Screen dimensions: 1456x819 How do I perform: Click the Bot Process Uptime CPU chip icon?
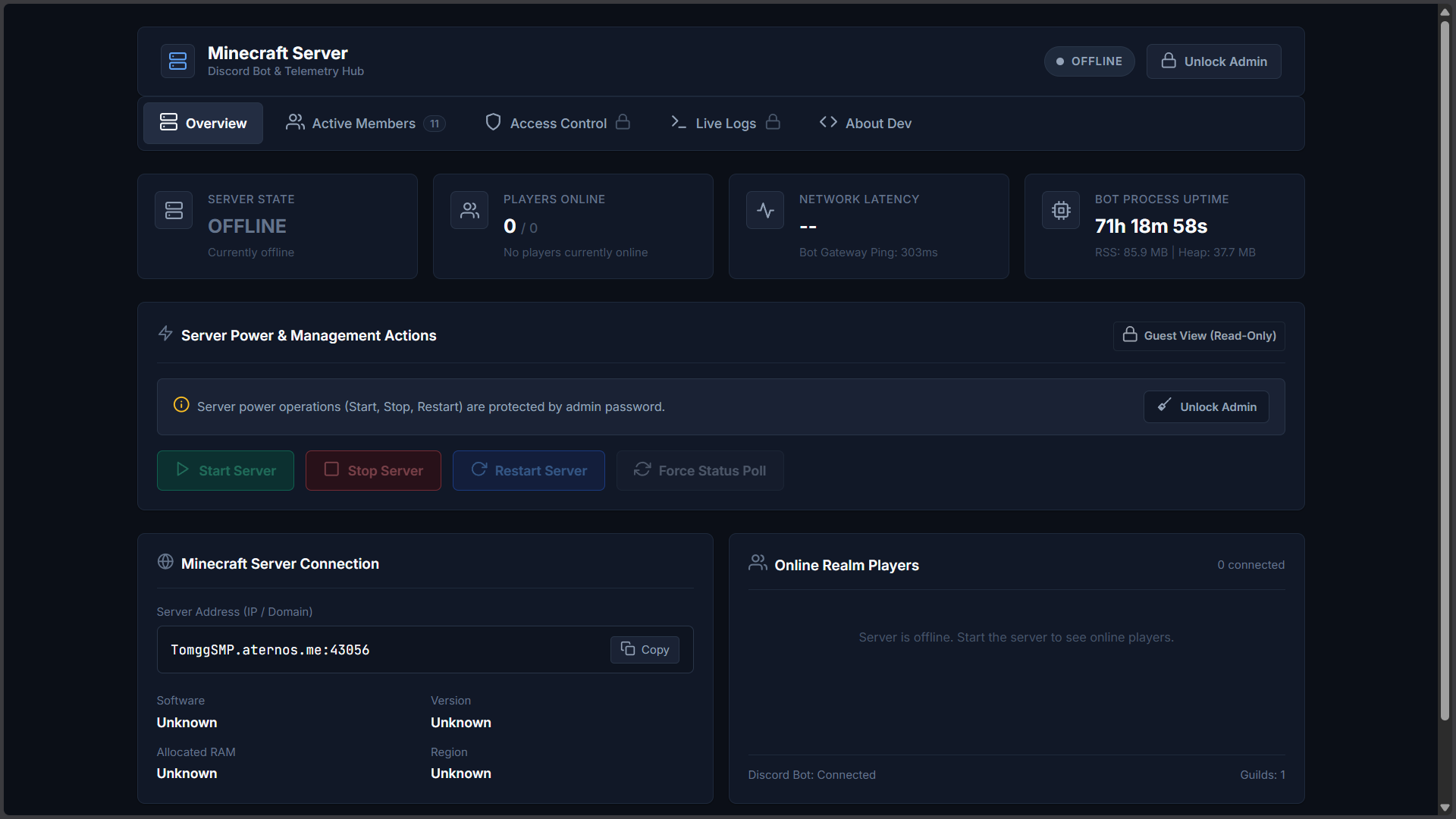point(1061,210)
